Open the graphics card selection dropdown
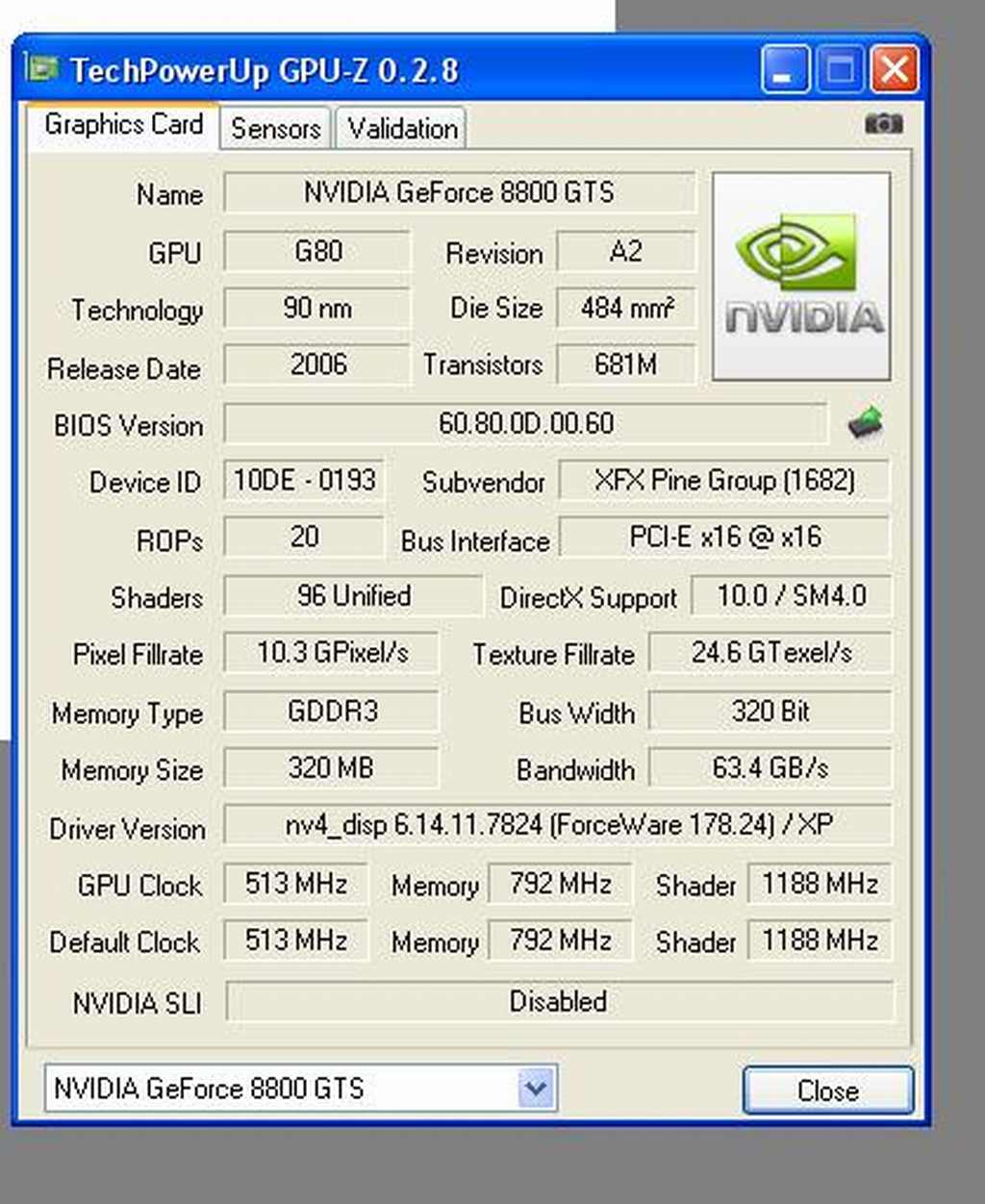 click(x=536, y=1089)
